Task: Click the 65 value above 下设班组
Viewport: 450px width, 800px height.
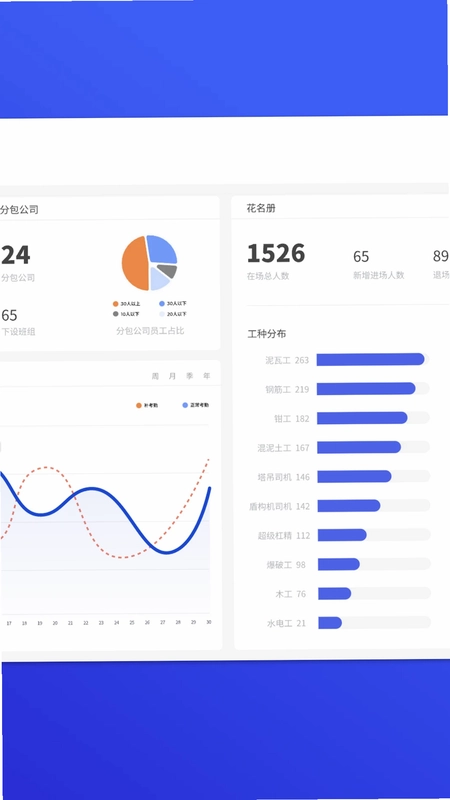Action: (9, 315)
